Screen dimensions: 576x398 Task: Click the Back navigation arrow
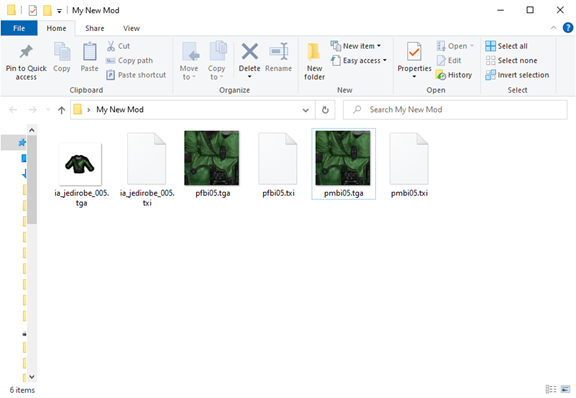coord(13,110)
